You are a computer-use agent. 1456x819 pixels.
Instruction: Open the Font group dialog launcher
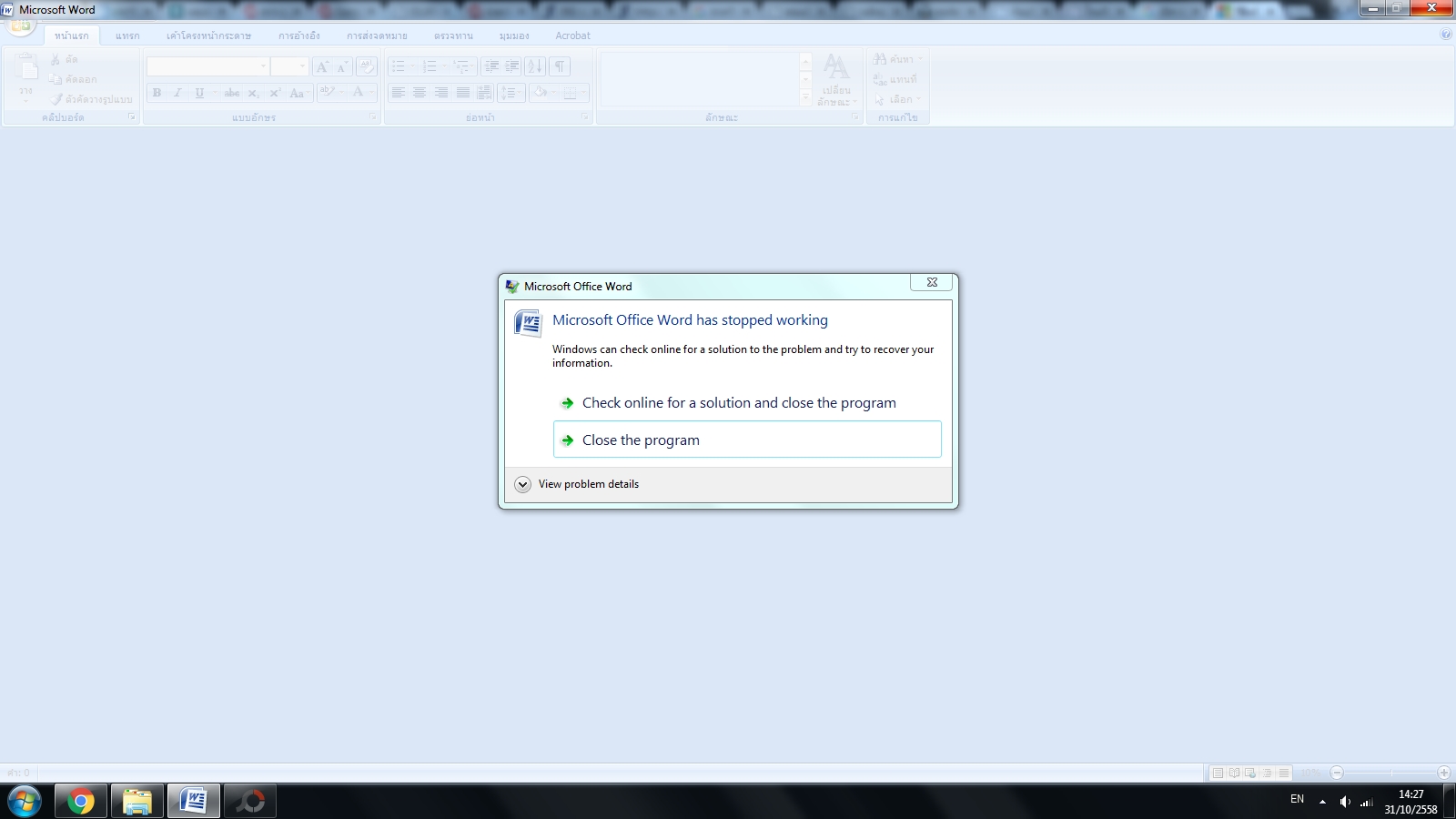coord(373,117)
